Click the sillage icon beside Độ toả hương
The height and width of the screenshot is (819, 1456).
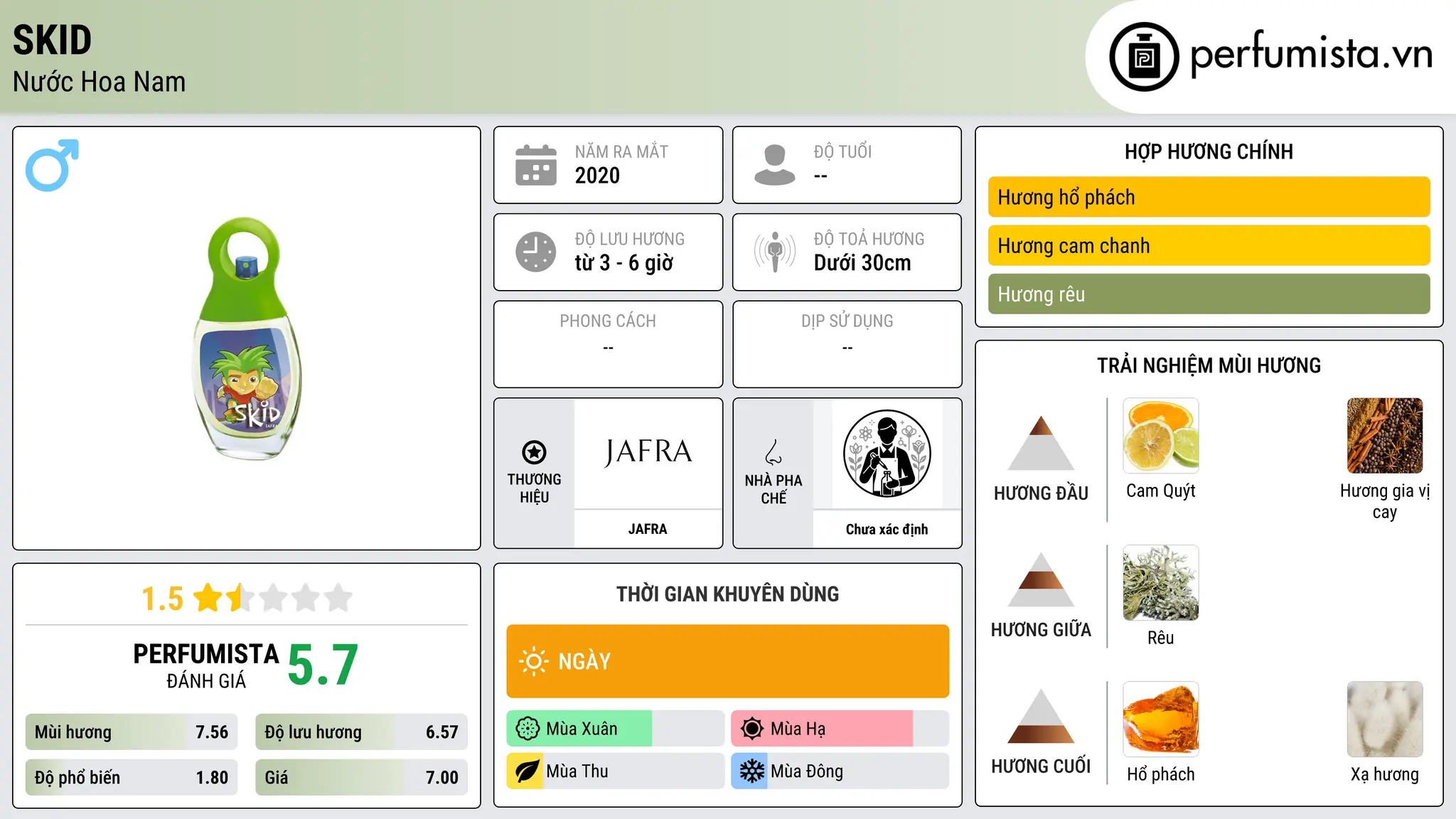(x=774, y=252)
